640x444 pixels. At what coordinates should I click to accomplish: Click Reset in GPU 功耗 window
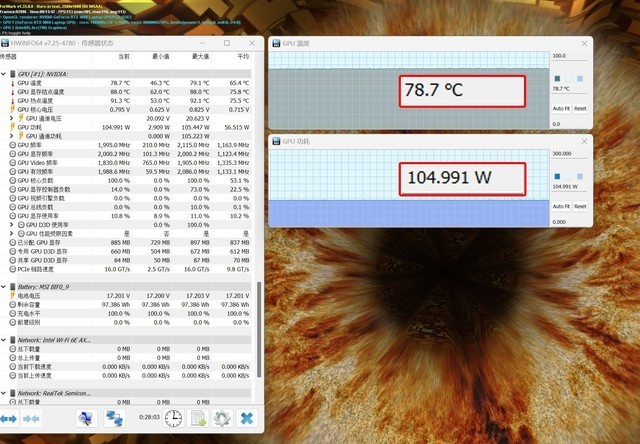580,206
